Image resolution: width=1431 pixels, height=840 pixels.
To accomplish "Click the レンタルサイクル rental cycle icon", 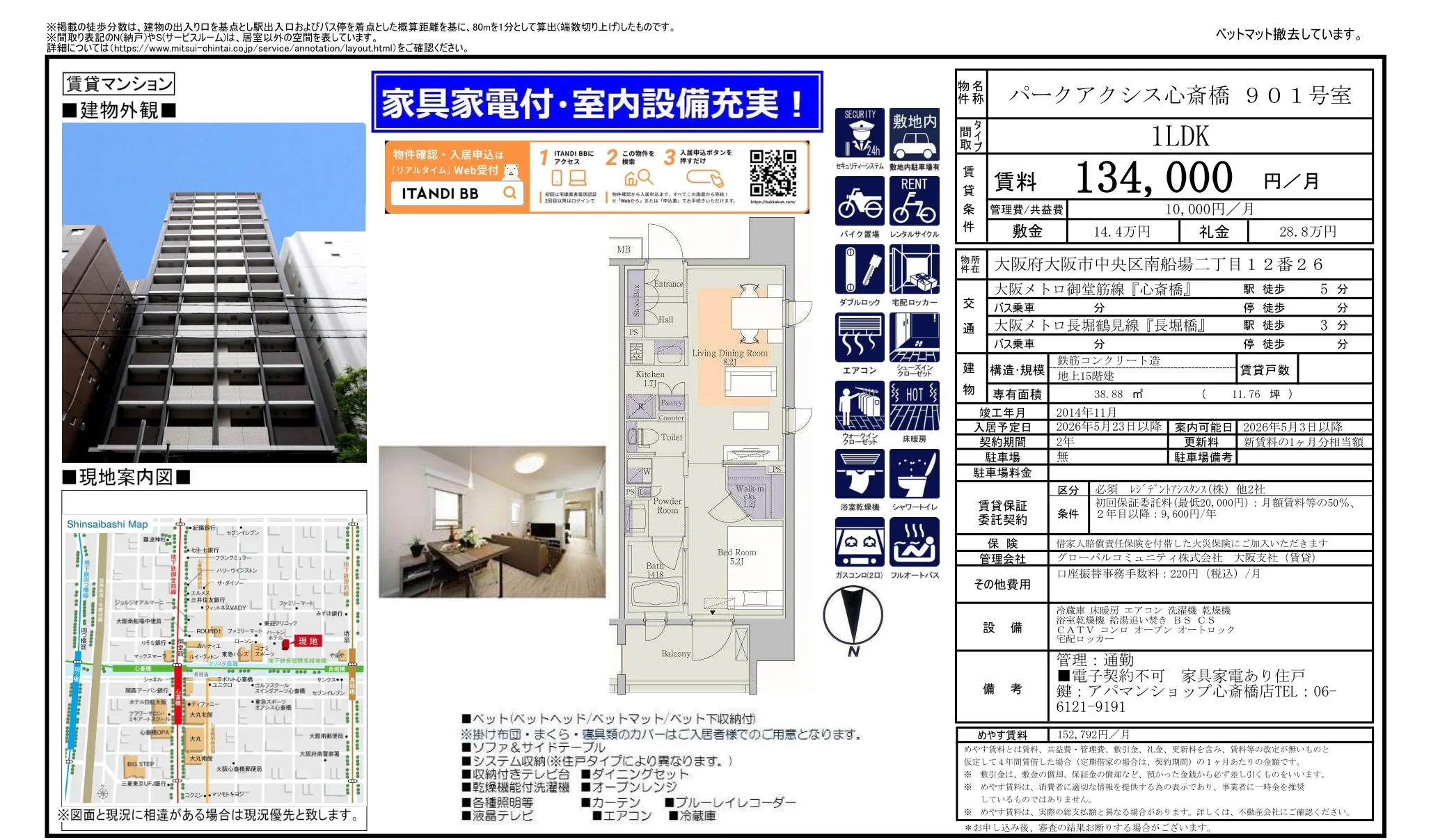I will pyautogui.click(x=912, y=200).
